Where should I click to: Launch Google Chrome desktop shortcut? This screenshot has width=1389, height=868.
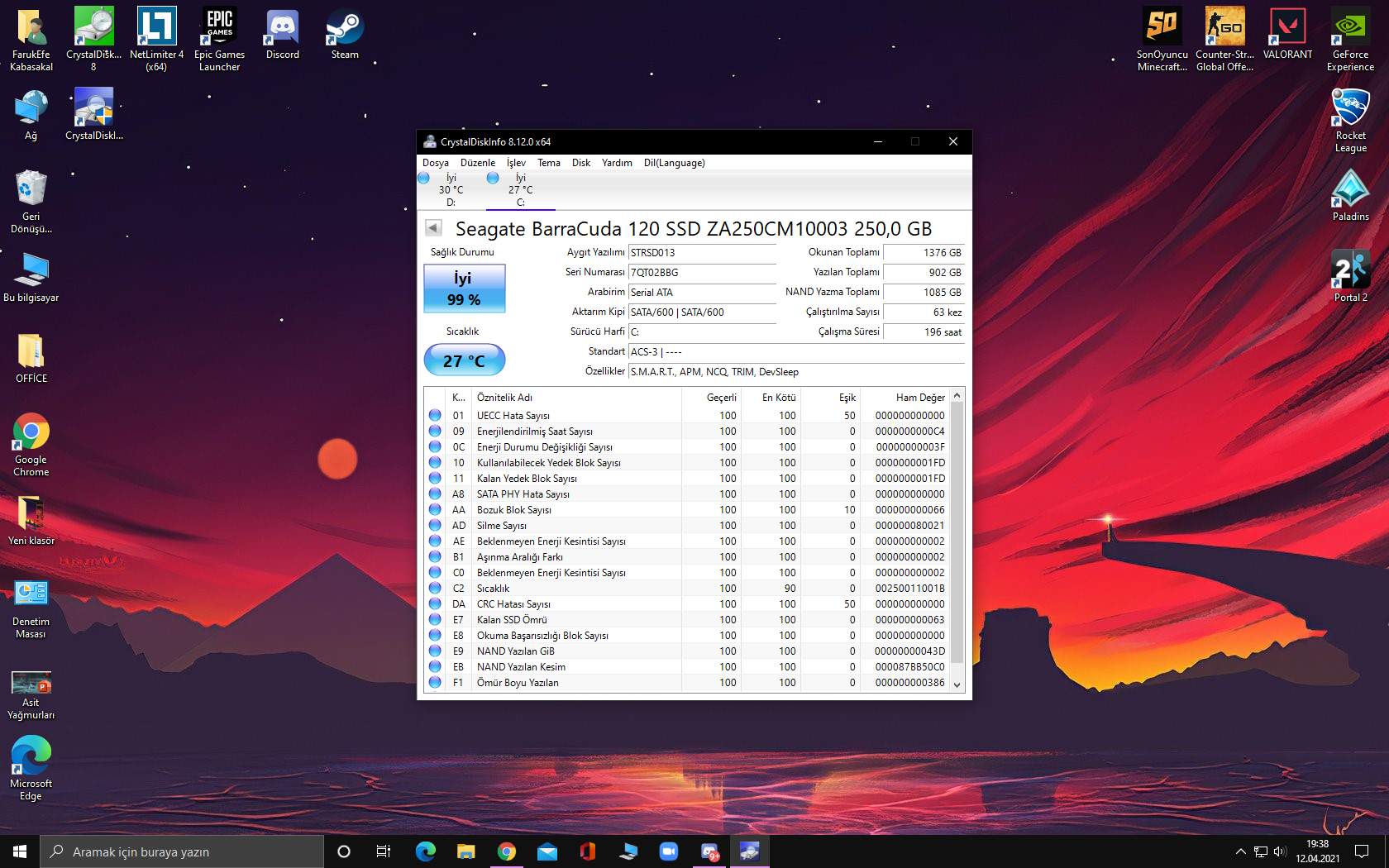[31, 445]
